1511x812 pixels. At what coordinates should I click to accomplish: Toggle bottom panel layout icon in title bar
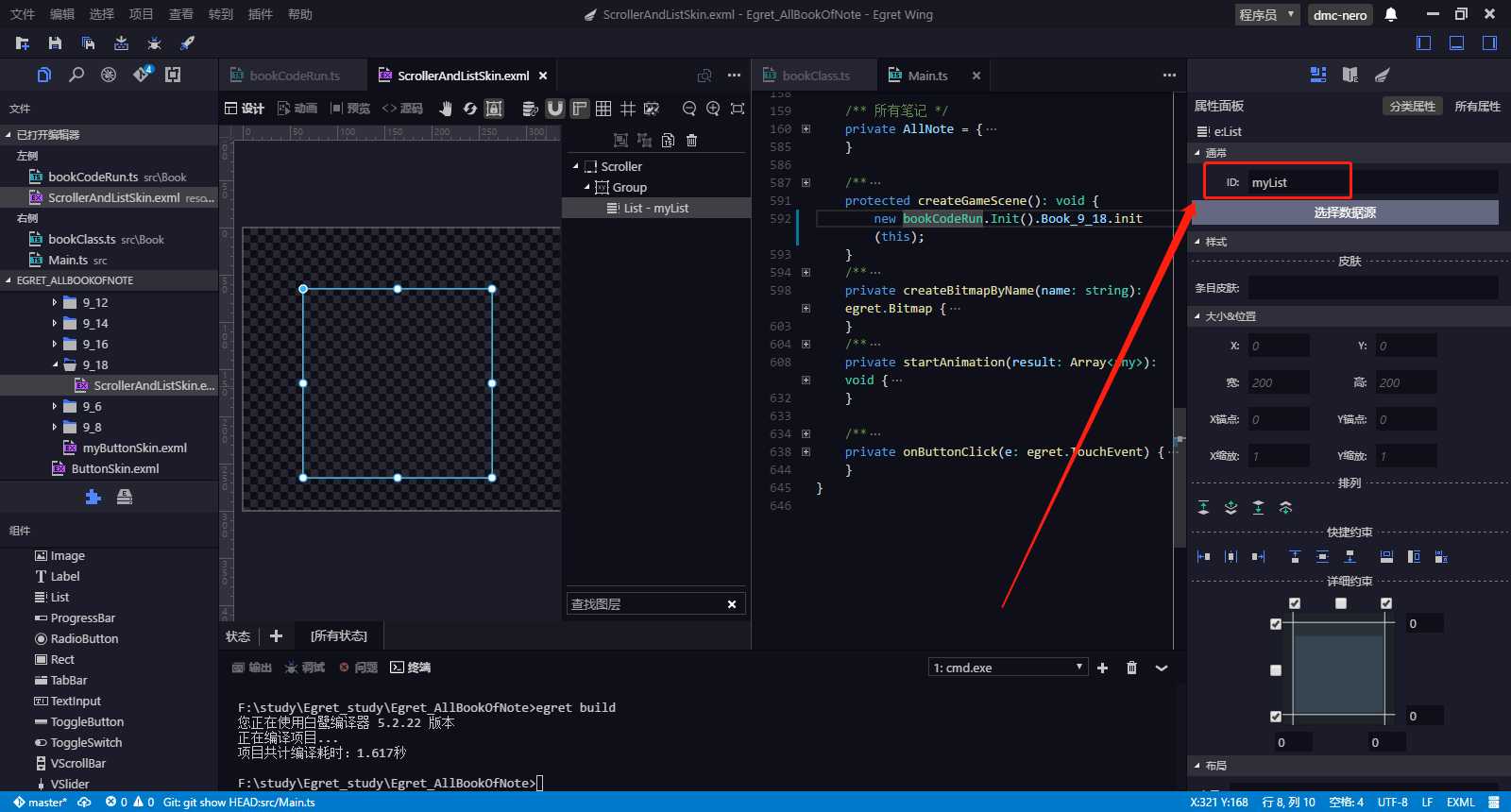pyautogui.click(x=1456, y=42)
